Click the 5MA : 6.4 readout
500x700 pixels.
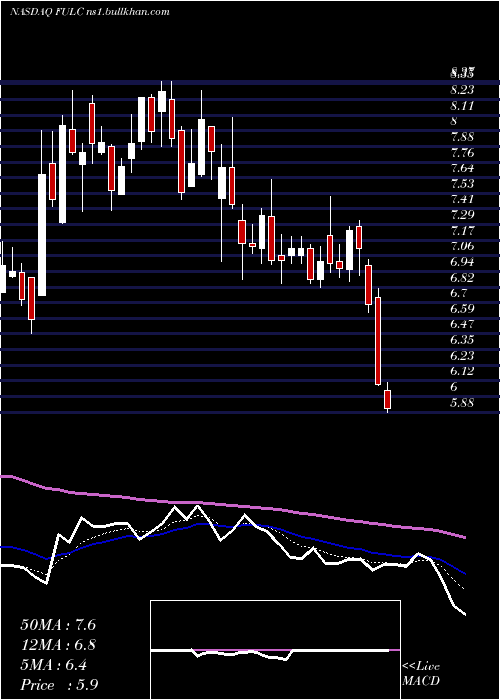click(x=54, y=665)
